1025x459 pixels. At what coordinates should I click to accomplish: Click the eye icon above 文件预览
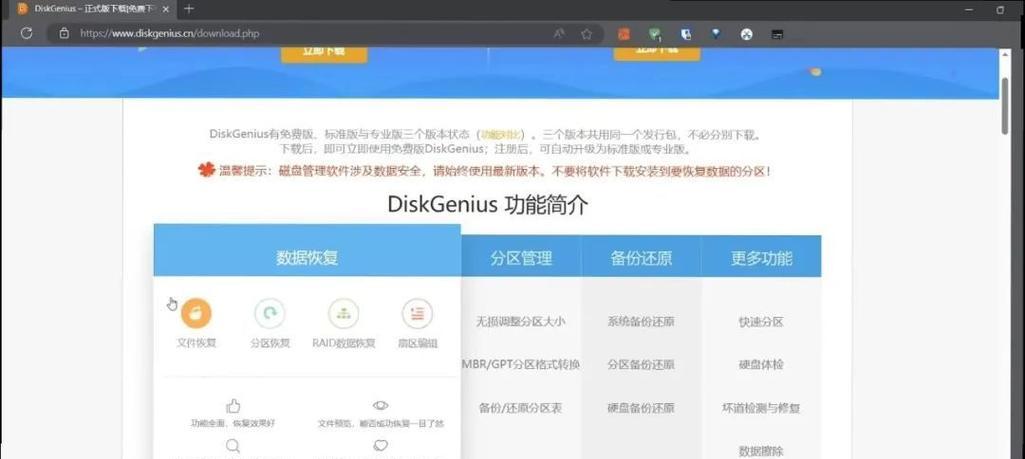point(380,405)
